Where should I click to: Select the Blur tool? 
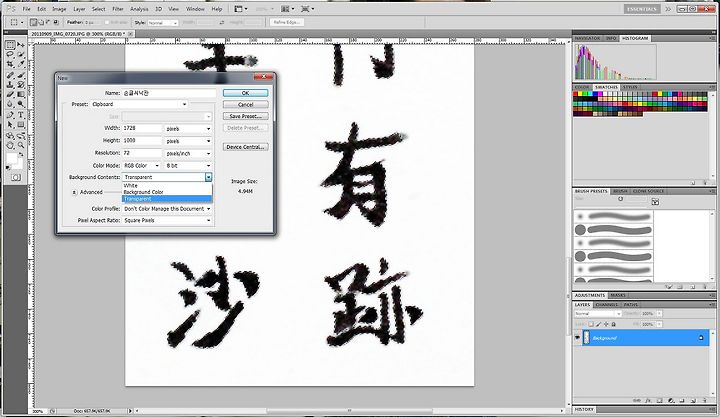tap(10, 104)
